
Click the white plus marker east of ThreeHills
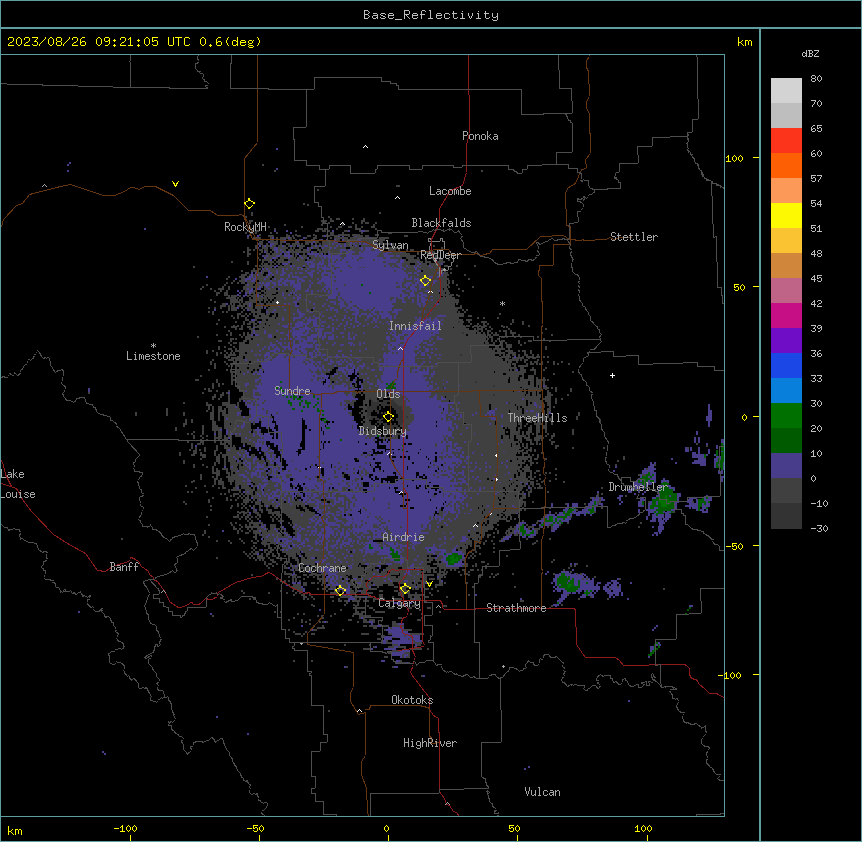pyautogui.click(x=612, y=375)
